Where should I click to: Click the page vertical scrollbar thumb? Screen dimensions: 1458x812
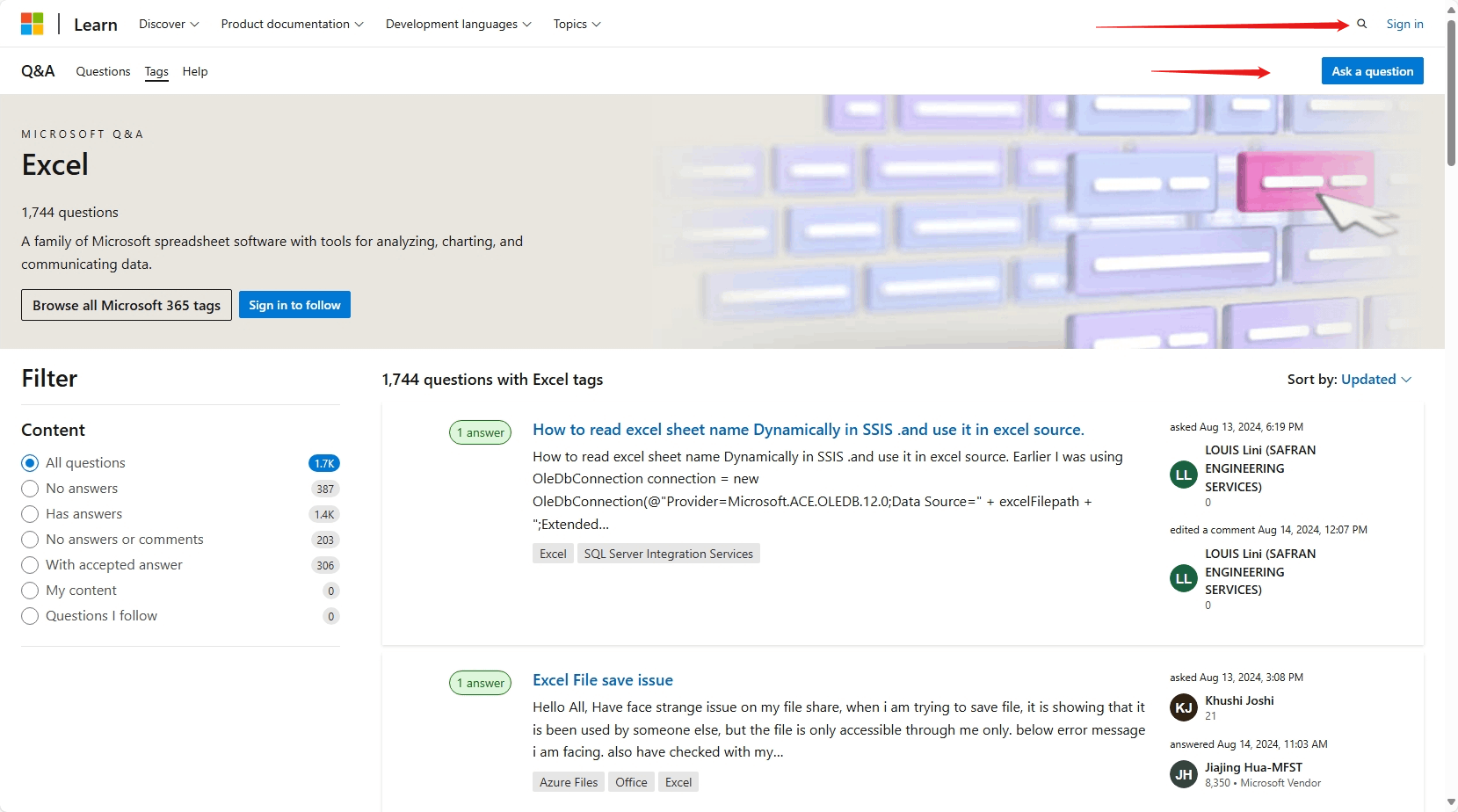pyautogui.click(x=1451, y=92)
